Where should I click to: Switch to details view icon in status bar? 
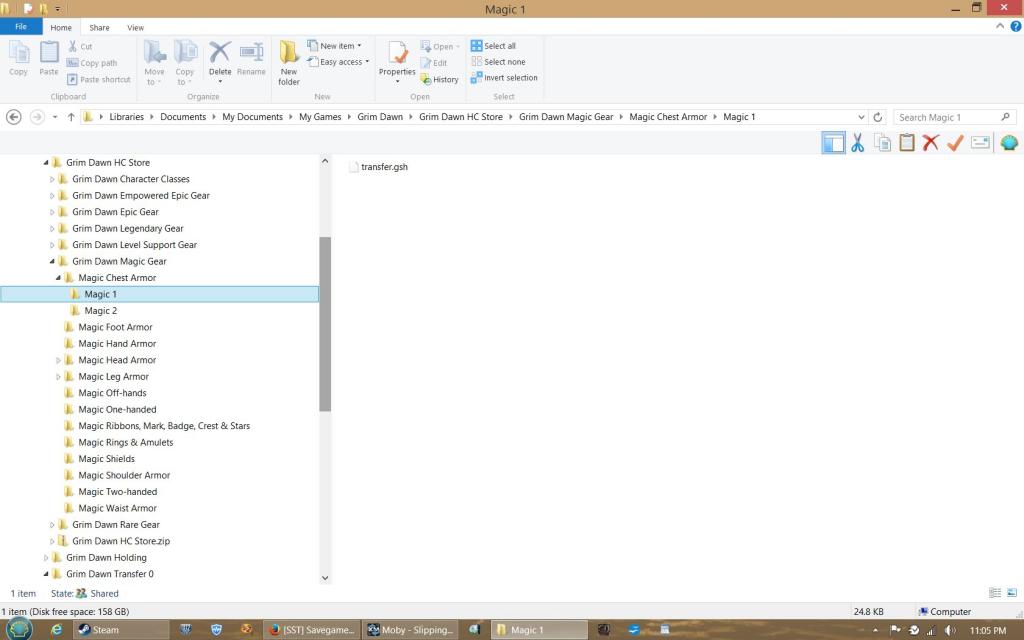point(995,593)
